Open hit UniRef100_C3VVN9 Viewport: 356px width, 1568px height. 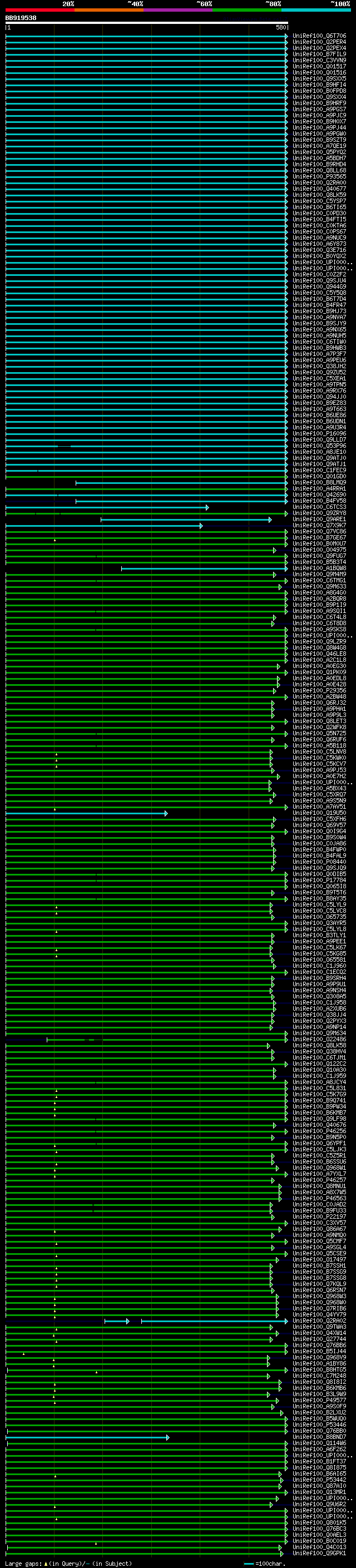[319, 60]
